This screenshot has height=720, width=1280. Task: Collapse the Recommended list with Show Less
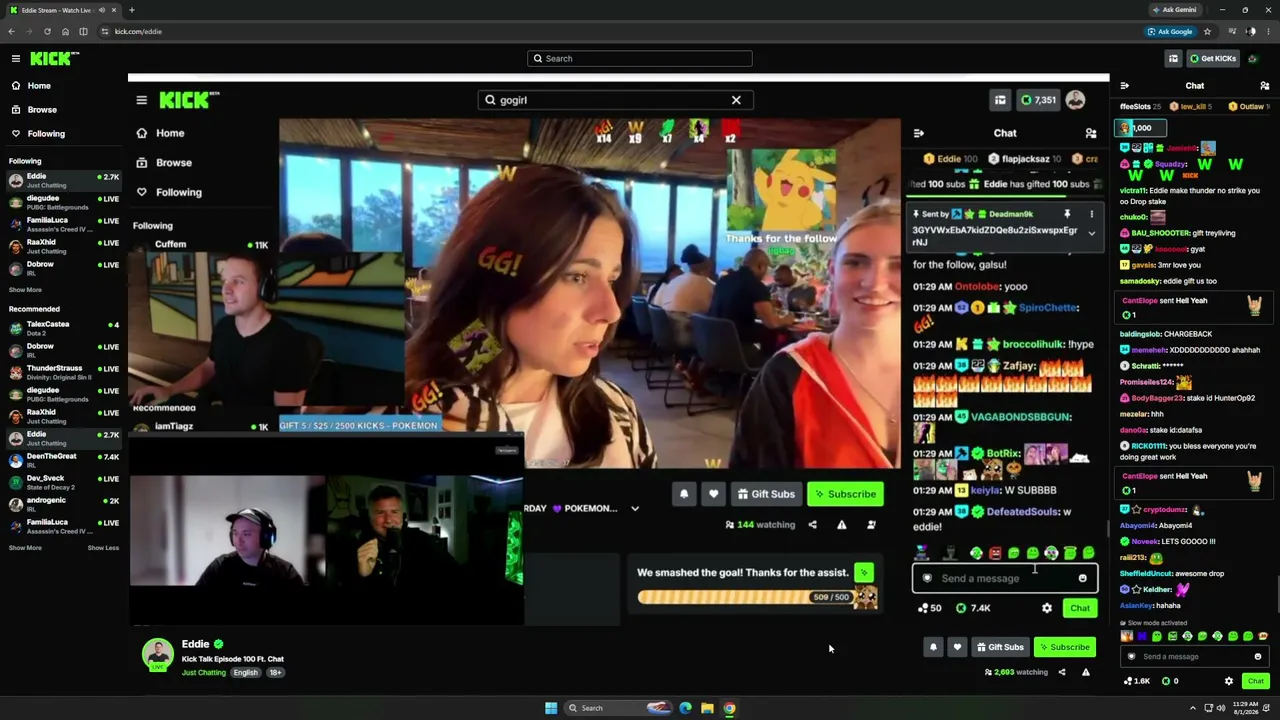(x=103, y=548)
